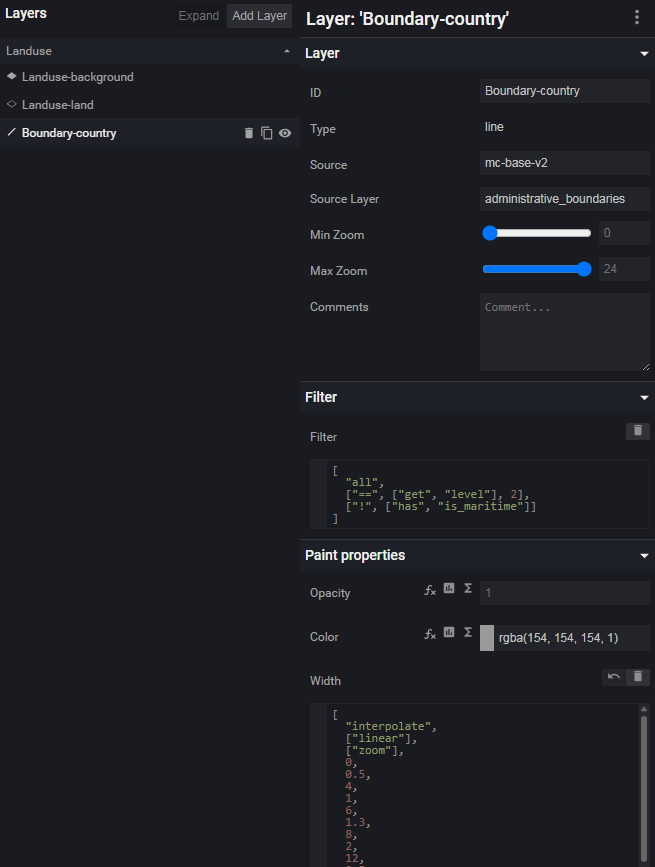Click the Opacity fx zoom function icon
The width and height of the screenshot is (655, 867).
(430, 590)
